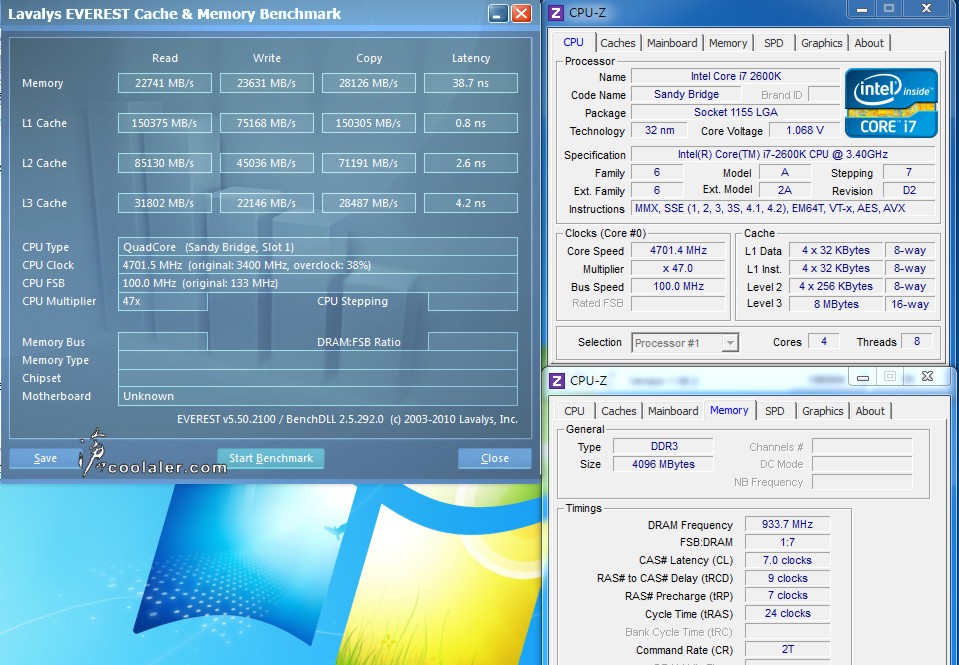Click the Threads count value 8
Image resolution: width=959 pixels, height=665 pixels.
(x=916, y=341)
